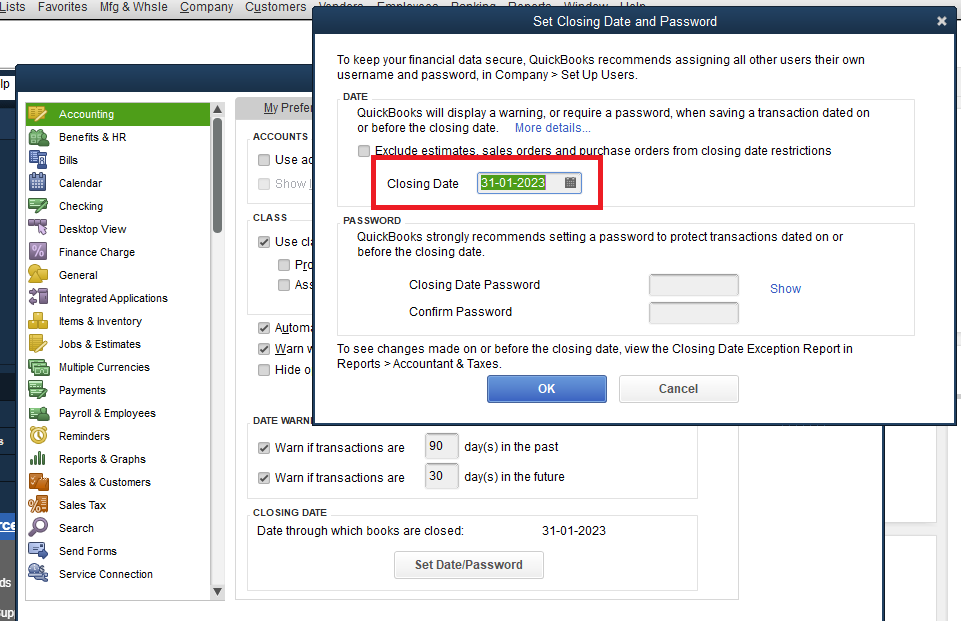The width and height of the screenshot is (961, 621).
Task: Click the Desktop View icon
Action: click(x=38, y=229)
